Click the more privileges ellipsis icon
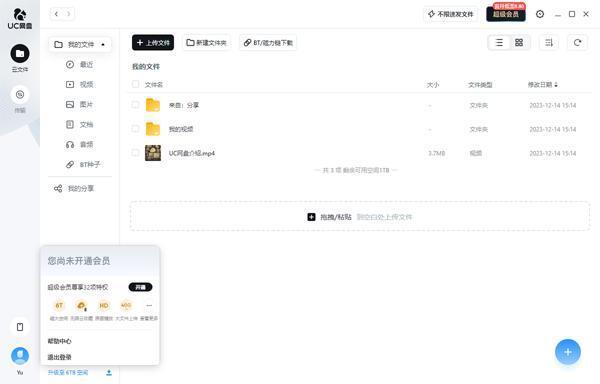 (149, 305)
